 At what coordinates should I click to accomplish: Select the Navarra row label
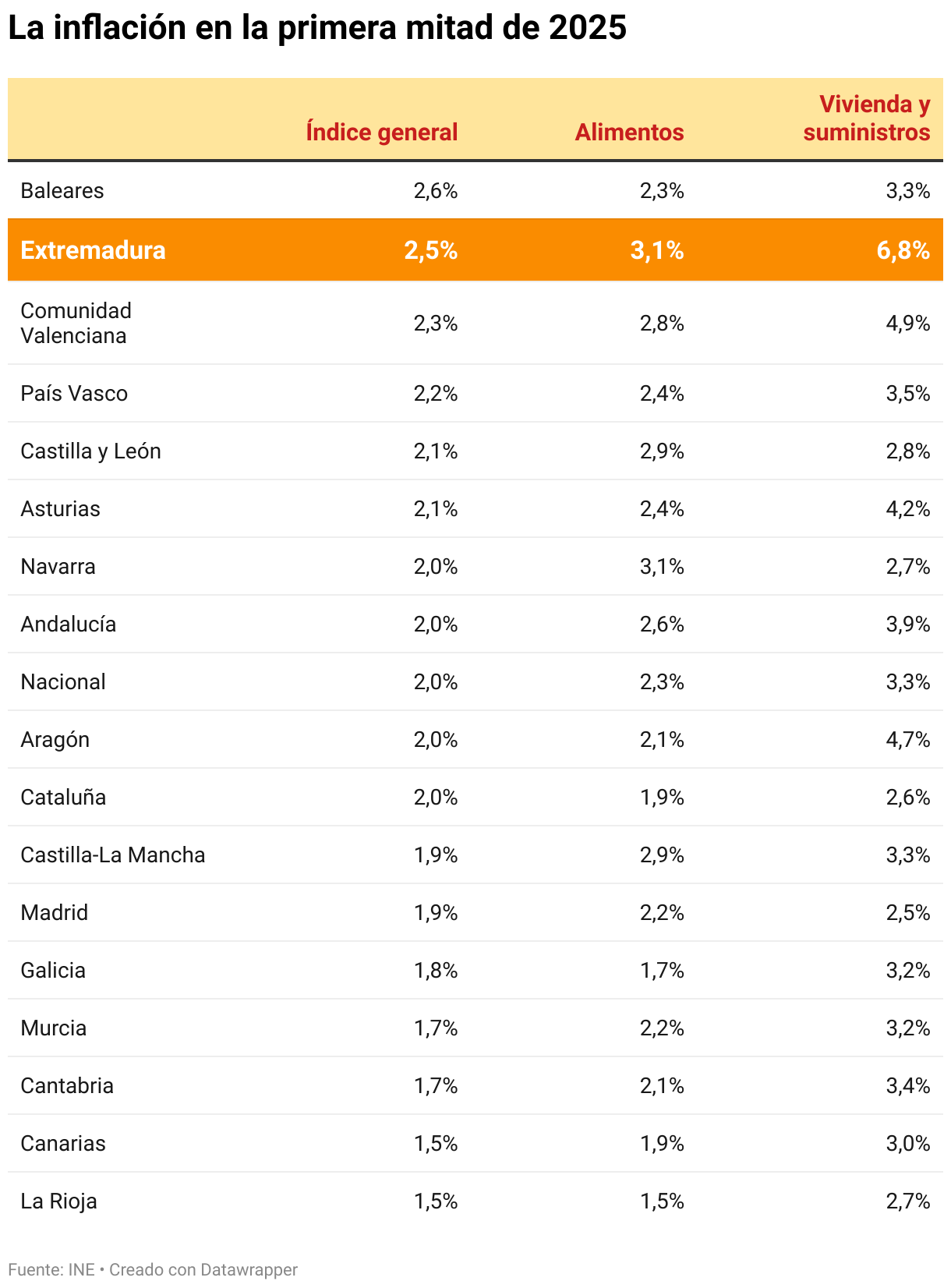tap(58, 566)
